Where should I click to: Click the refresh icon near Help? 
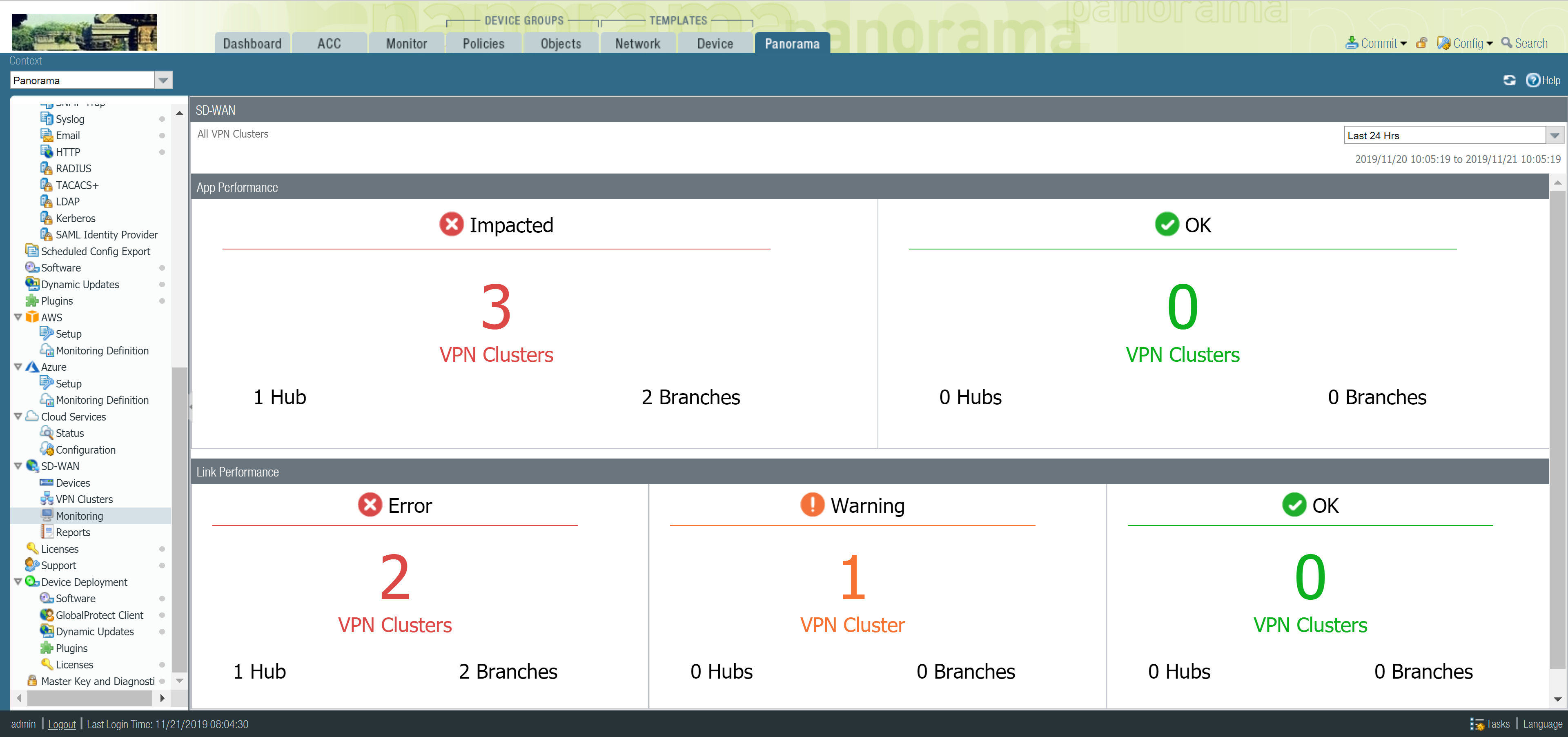point(1509,80)
